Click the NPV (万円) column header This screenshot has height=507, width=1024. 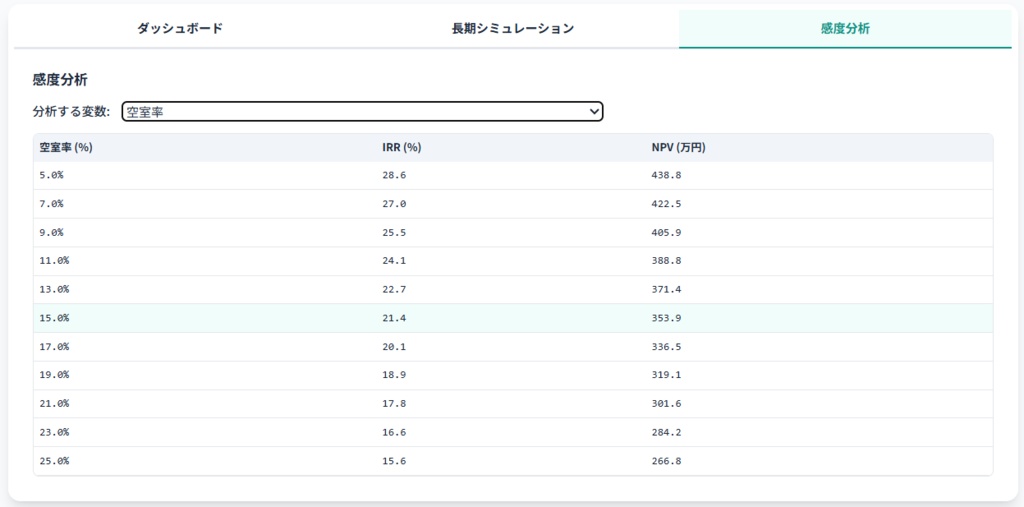[678, 147]
